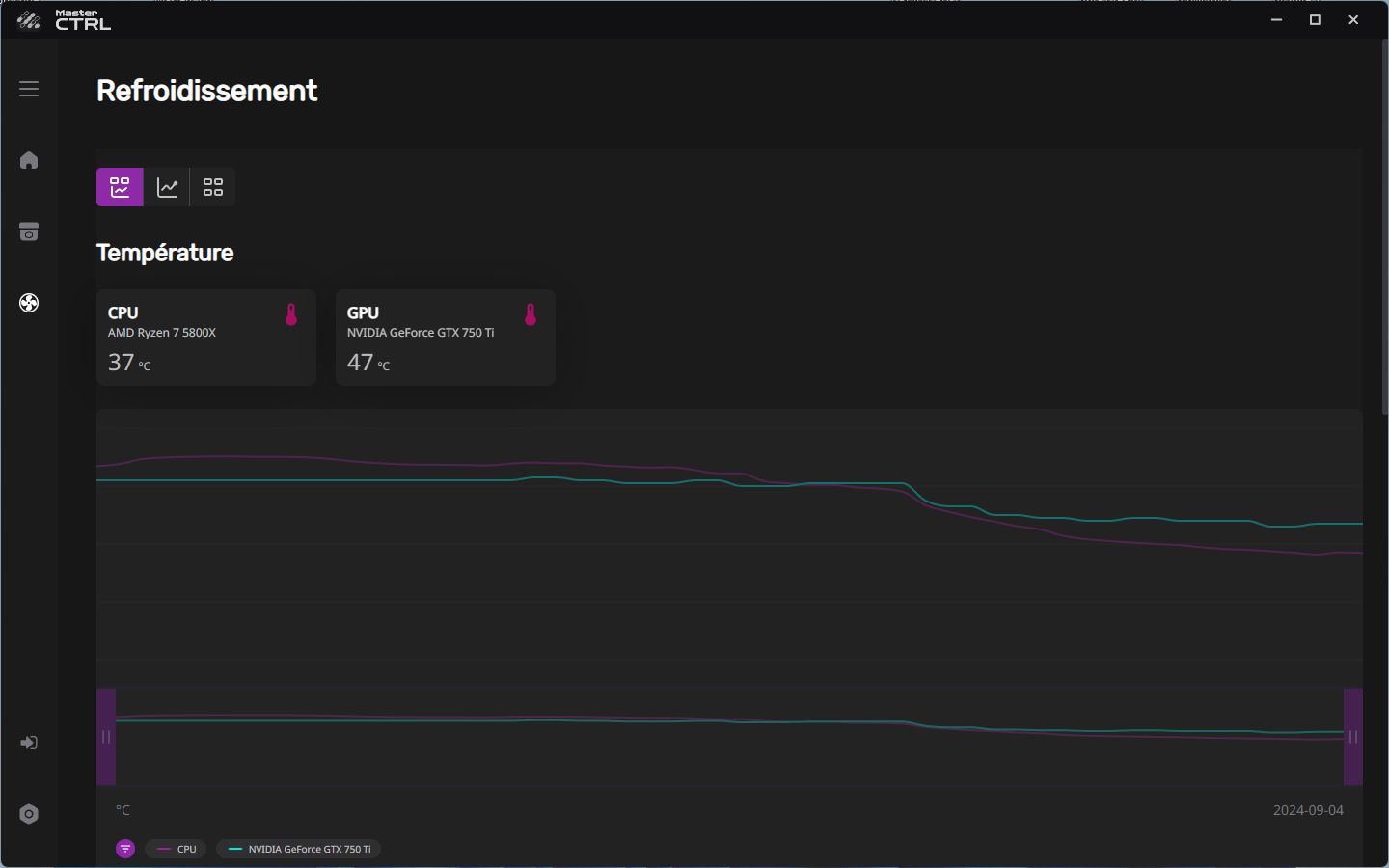Click the 37 °C CPU temperature value

pos(129,363)
